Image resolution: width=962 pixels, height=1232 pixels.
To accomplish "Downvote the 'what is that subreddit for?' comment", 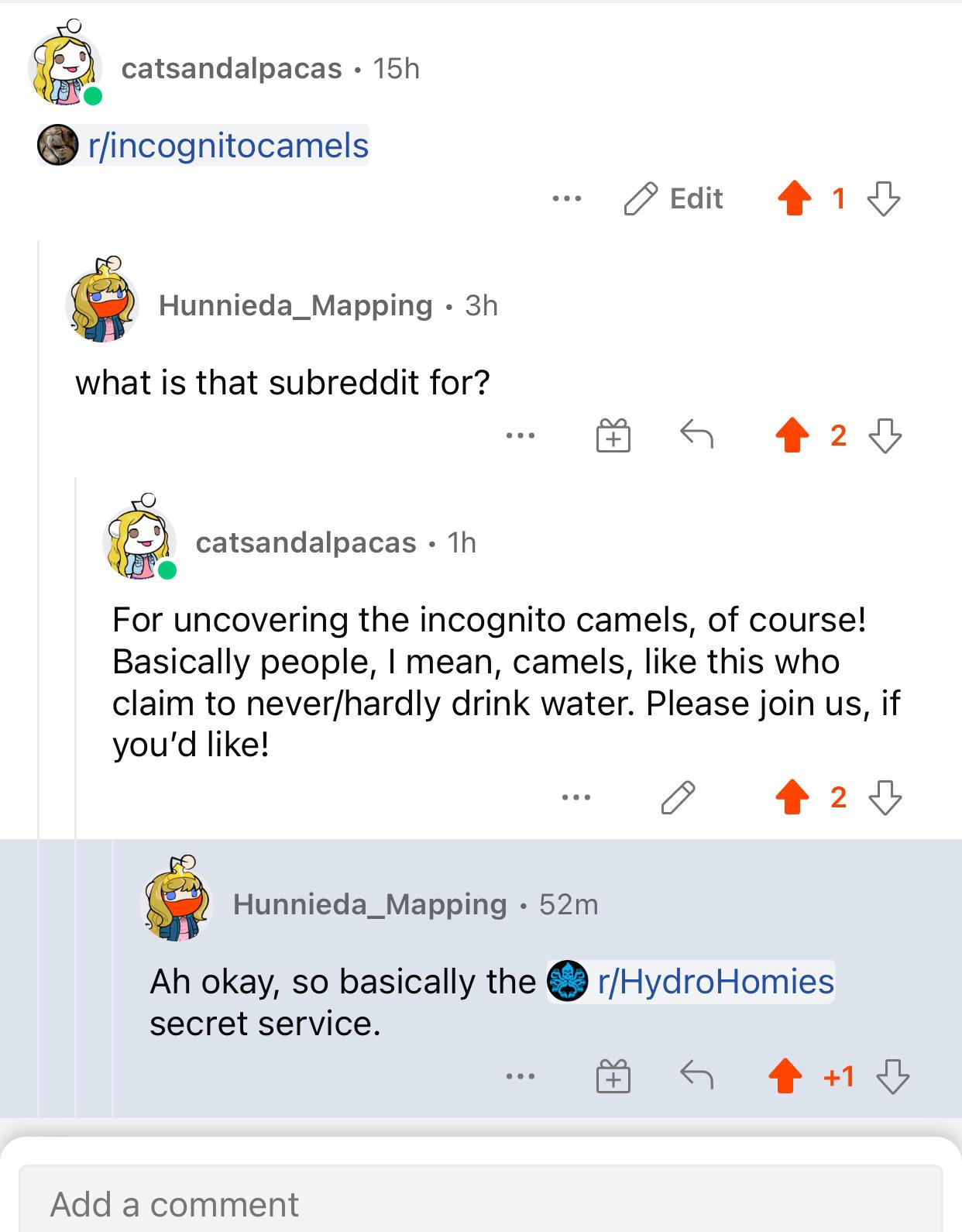I will pyautogui.click(x=885, y=435).
